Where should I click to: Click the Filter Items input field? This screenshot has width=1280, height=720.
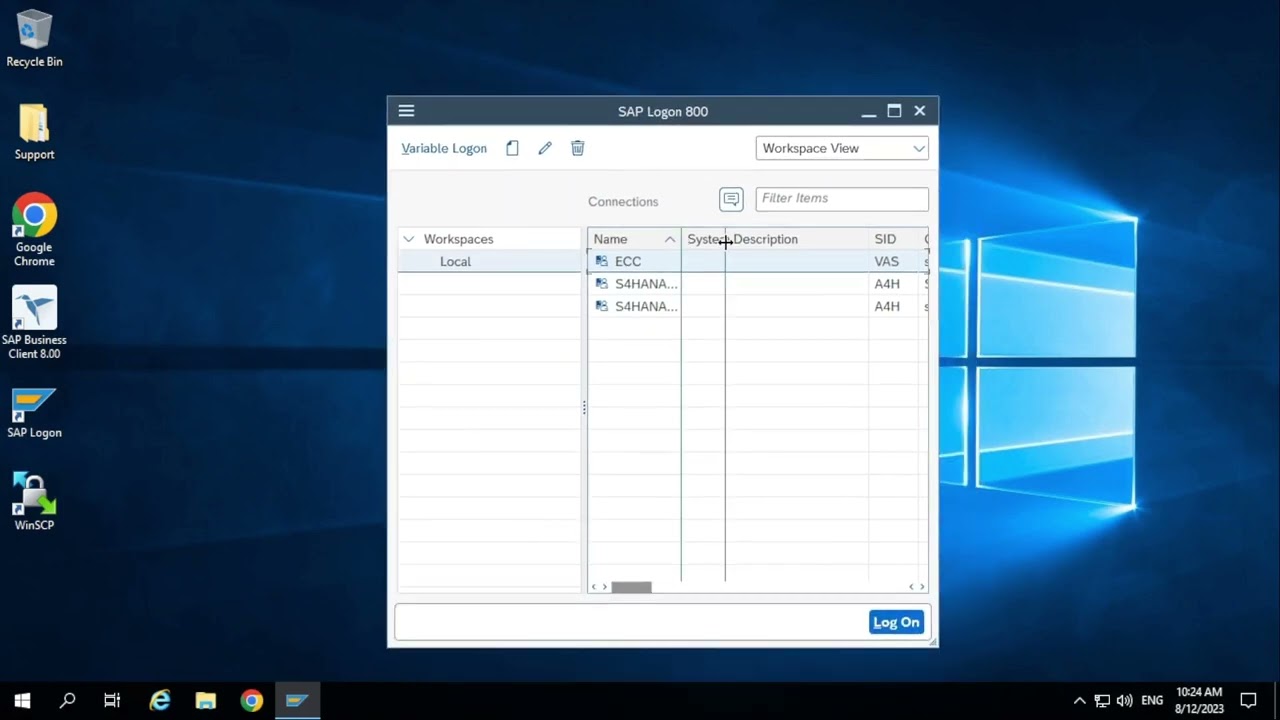tap(842, 199)
